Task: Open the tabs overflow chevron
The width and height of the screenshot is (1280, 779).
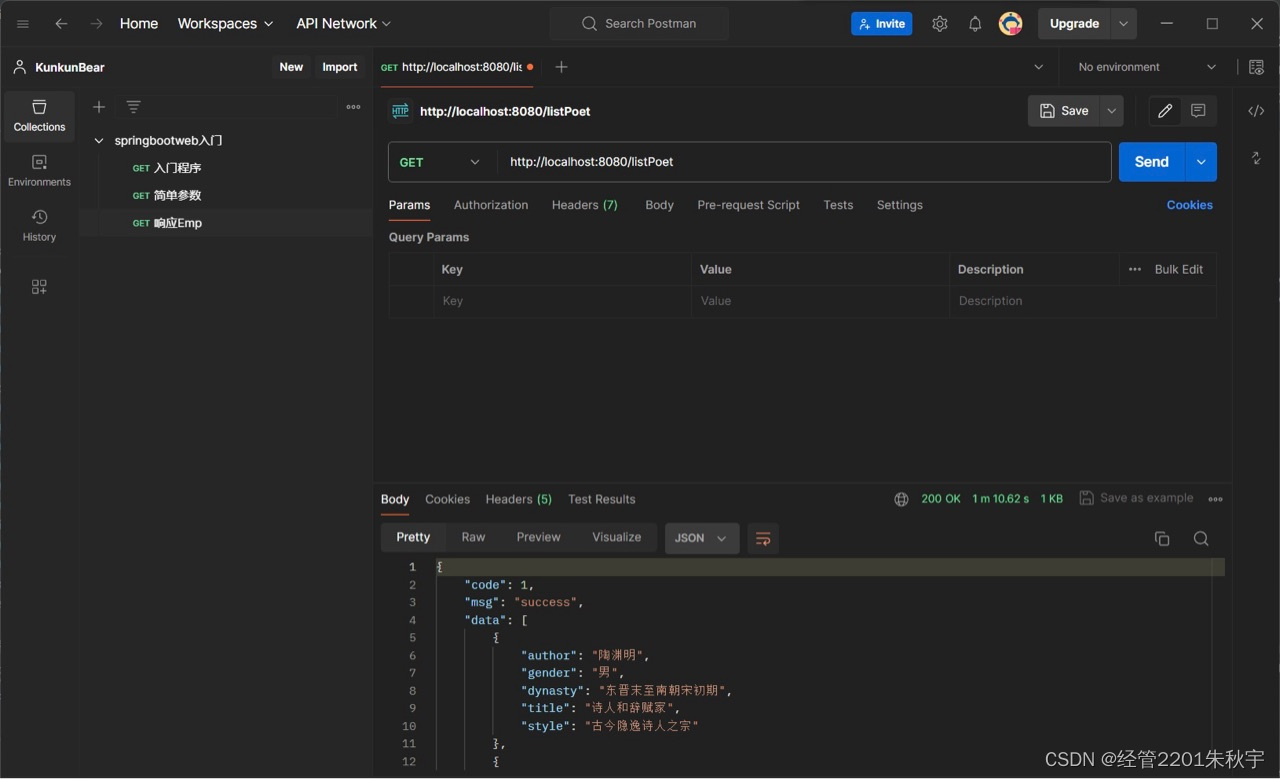Action: (1038, 67)
